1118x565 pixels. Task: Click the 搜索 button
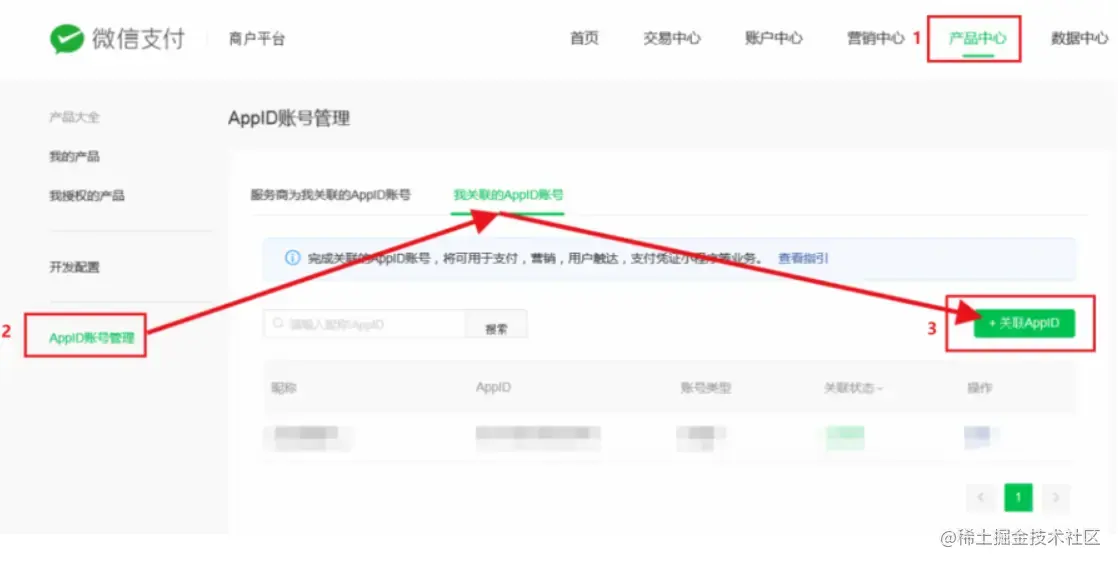[x=496, y=325]
